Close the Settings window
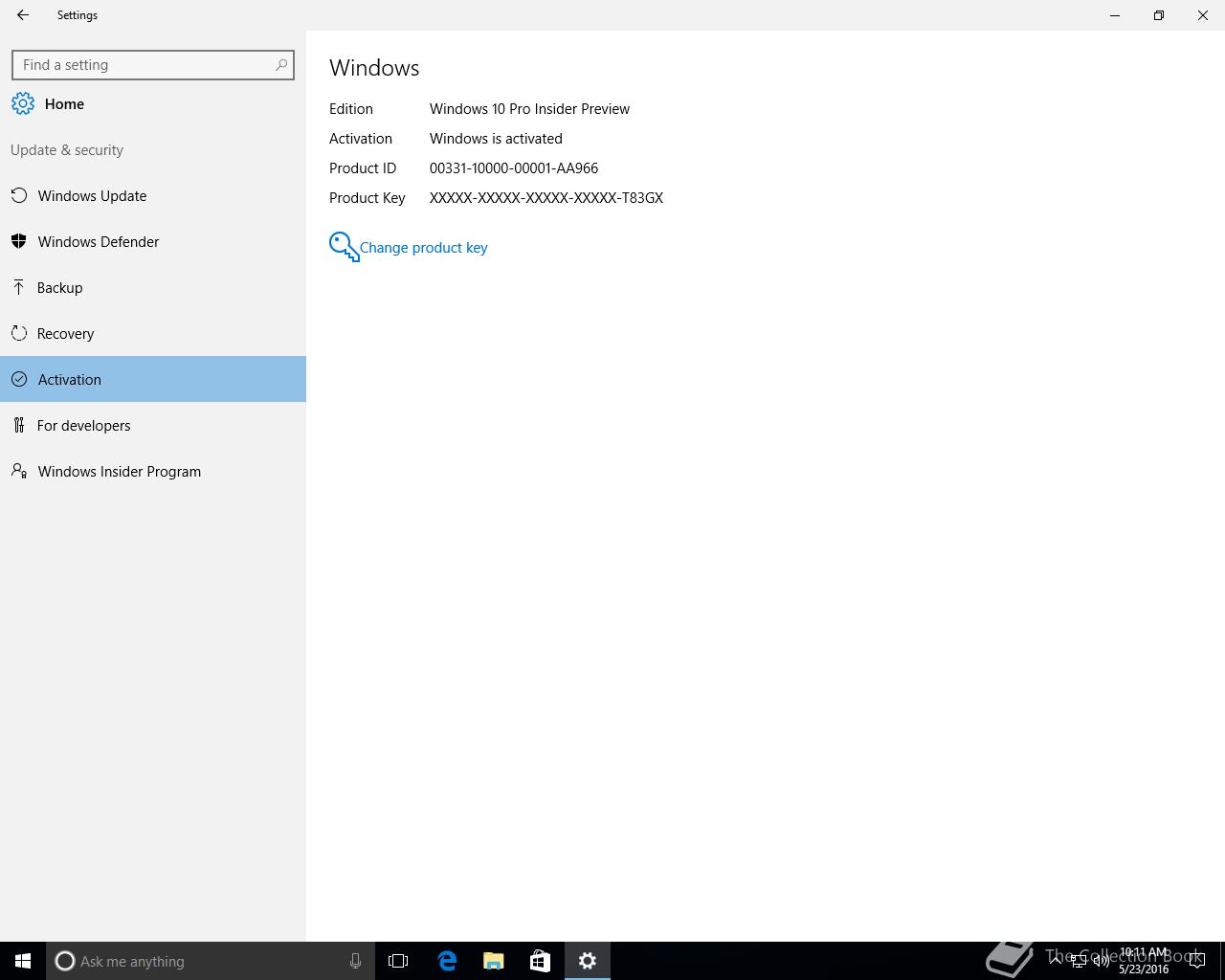Viewport: 1225px width, 980px height. pos(1203,15)
